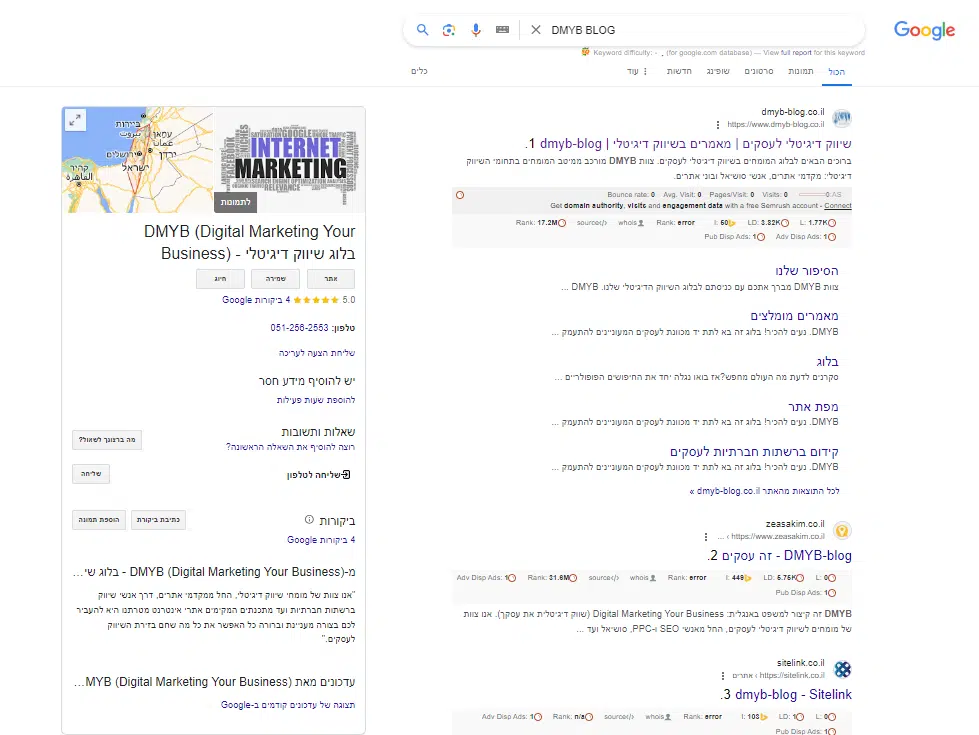The image size is (979, 735).
Task: Tap the send-to-phone icon near שליחה לטלפון
Action: 346,473
